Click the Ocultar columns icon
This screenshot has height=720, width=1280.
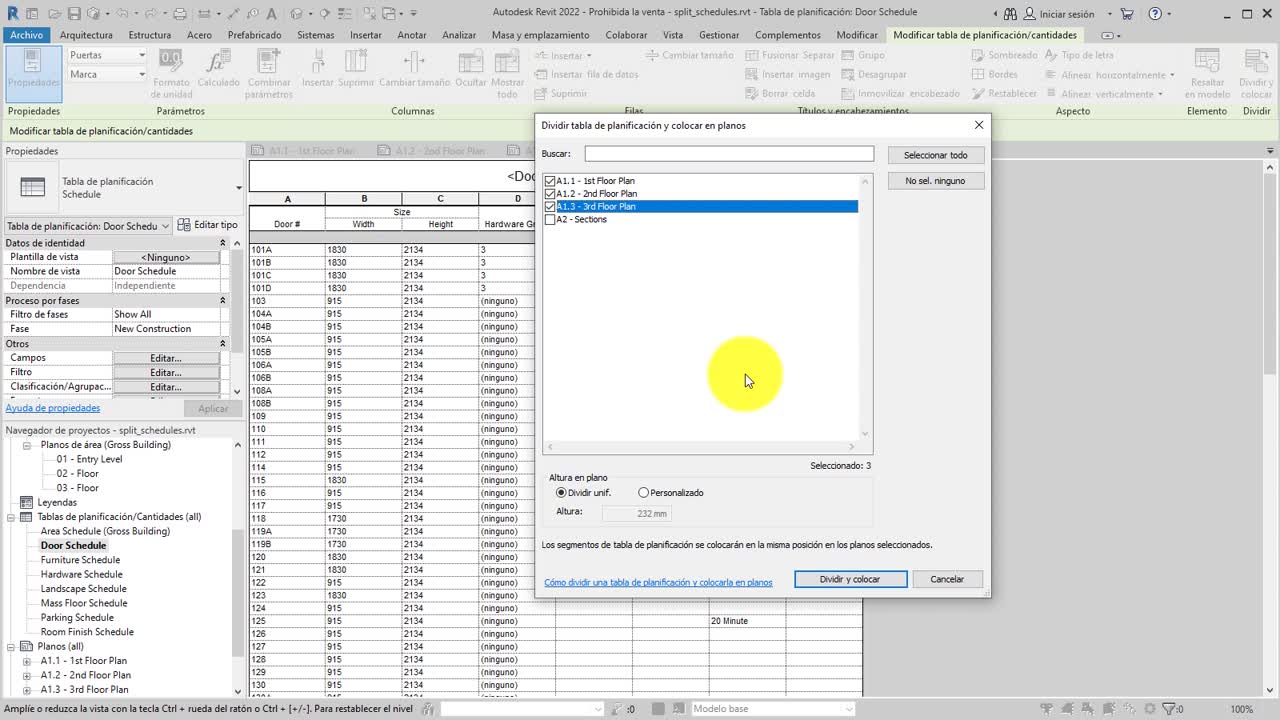point(471,72)
